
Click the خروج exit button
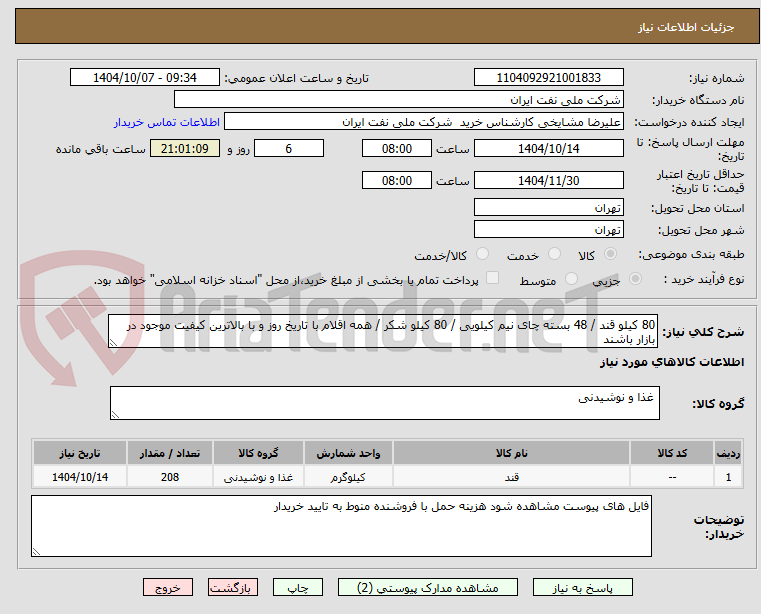[x=167, y=587]
